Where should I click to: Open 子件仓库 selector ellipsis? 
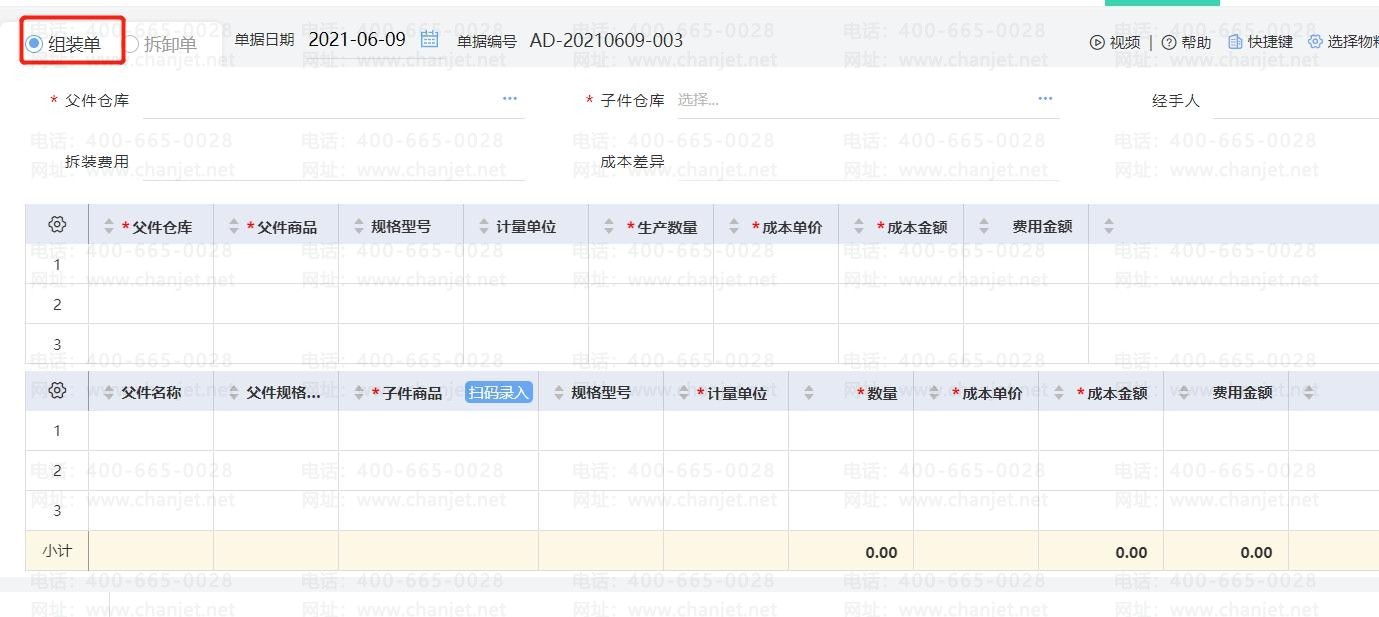tap(1045, 99)
